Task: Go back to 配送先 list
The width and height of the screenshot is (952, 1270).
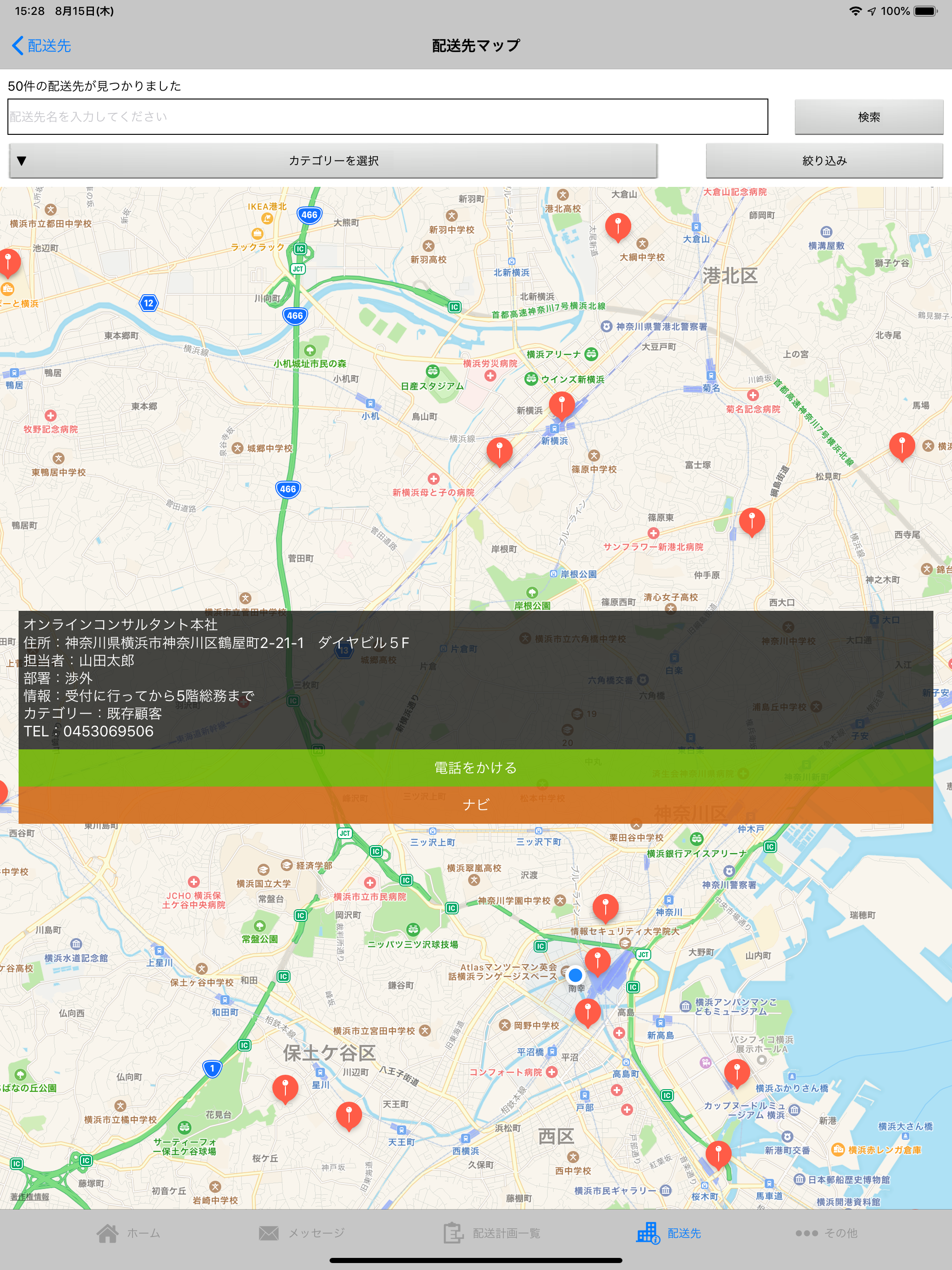Action: pos(41,46)
